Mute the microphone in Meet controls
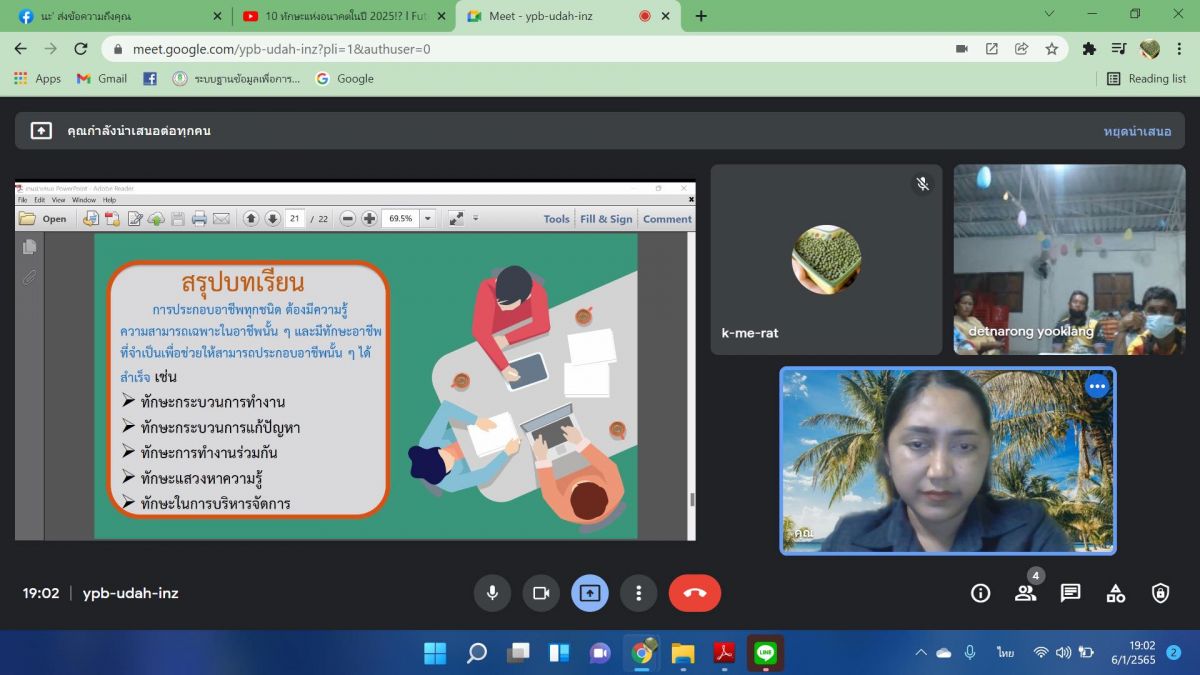1200x675 pixels. pos(492,593)
